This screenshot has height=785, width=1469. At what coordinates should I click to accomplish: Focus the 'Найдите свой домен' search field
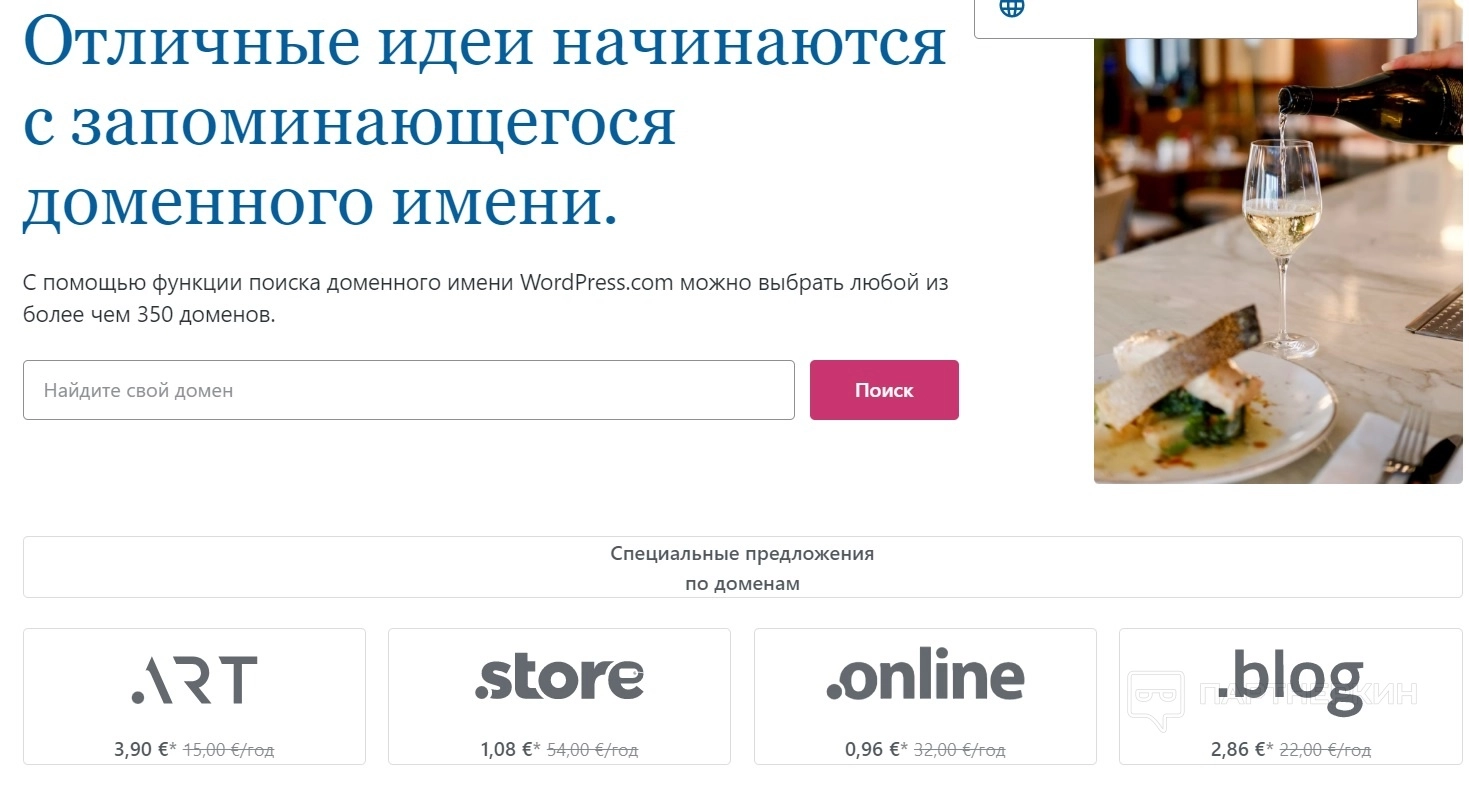click(x=409, y=390)
